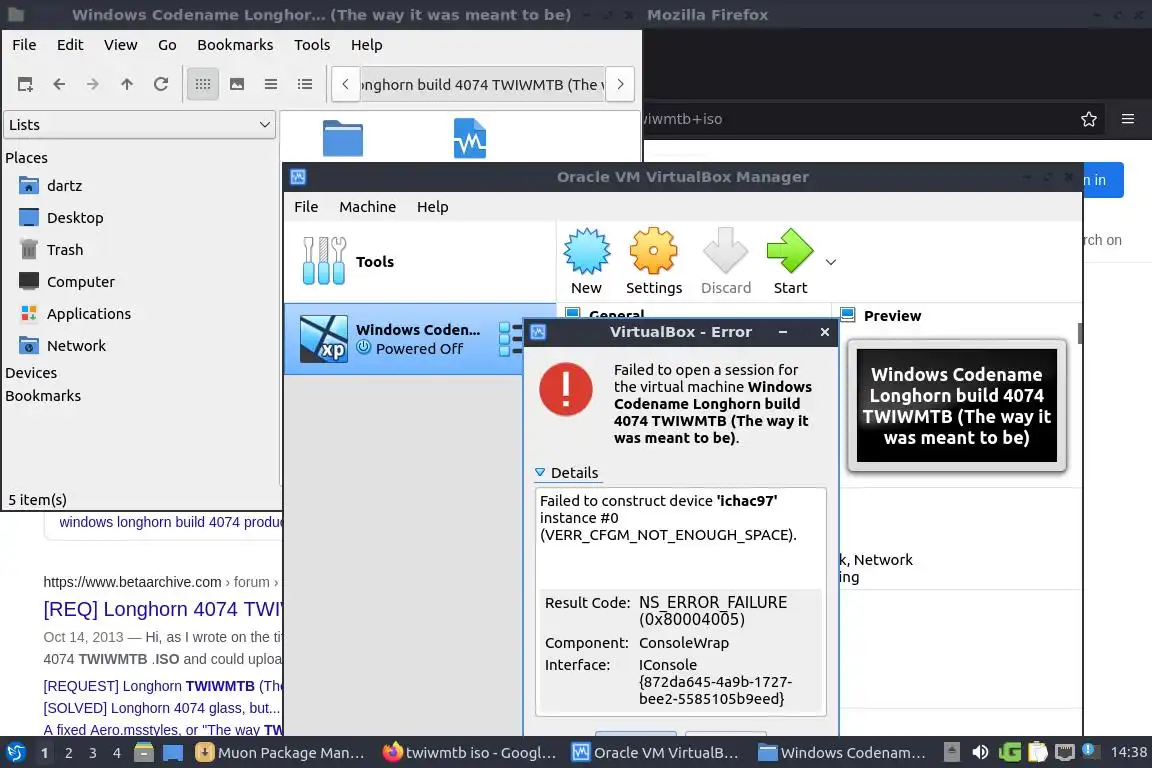Click the taskbar clock showing 14:38

pos(1128,752)
